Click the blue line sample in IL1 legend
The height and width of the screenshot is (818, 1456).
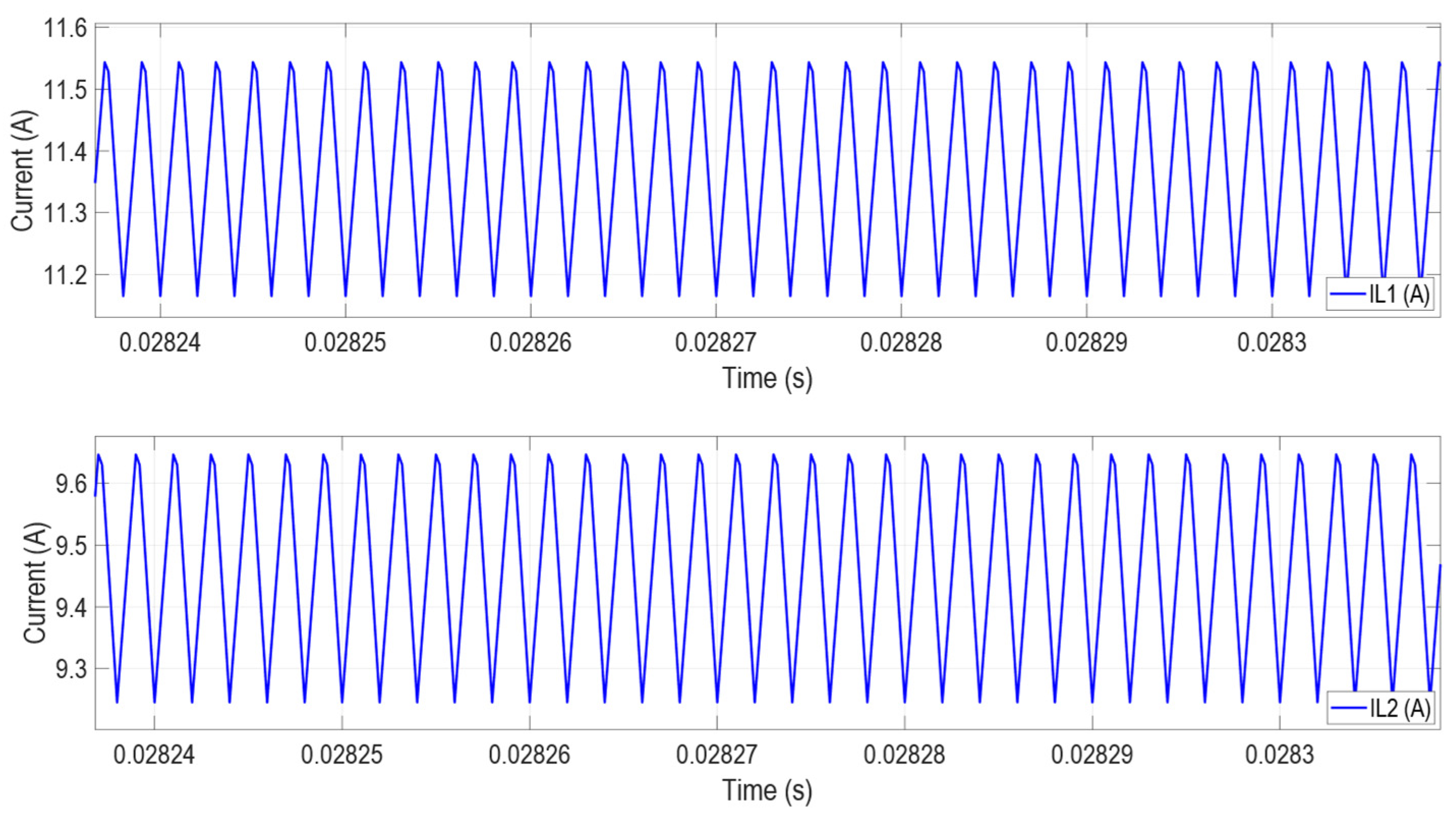coord(1349,295)
